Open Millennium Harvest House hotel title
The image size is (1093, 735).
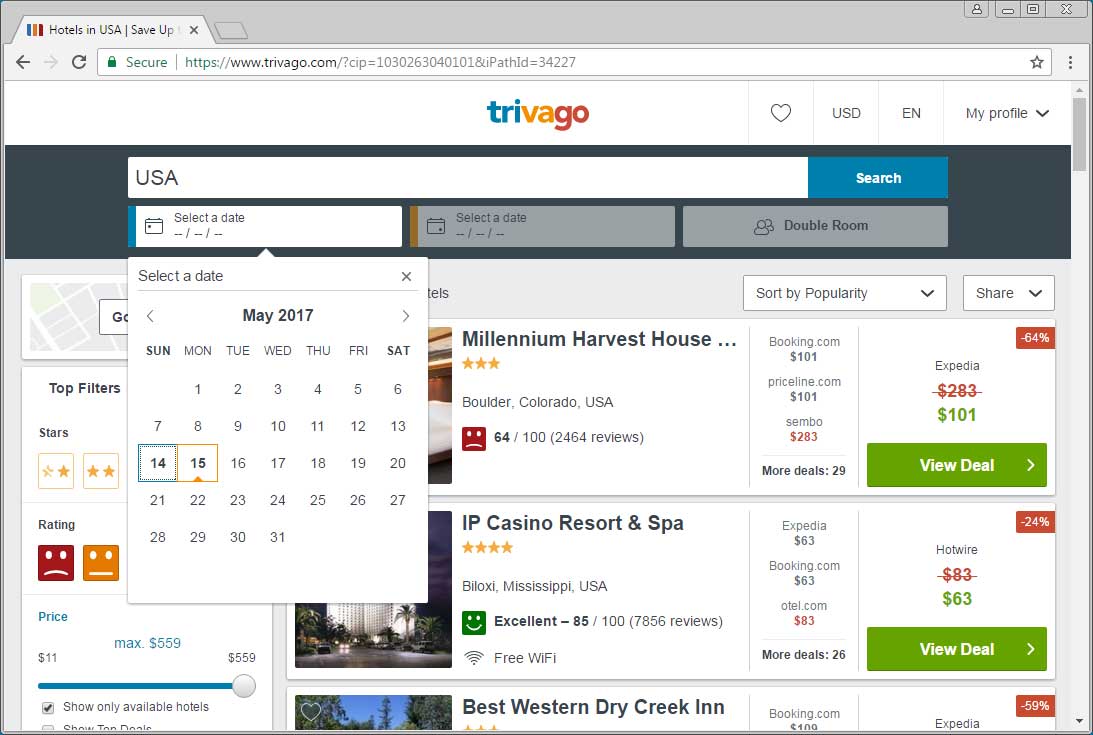pos(599,339)
